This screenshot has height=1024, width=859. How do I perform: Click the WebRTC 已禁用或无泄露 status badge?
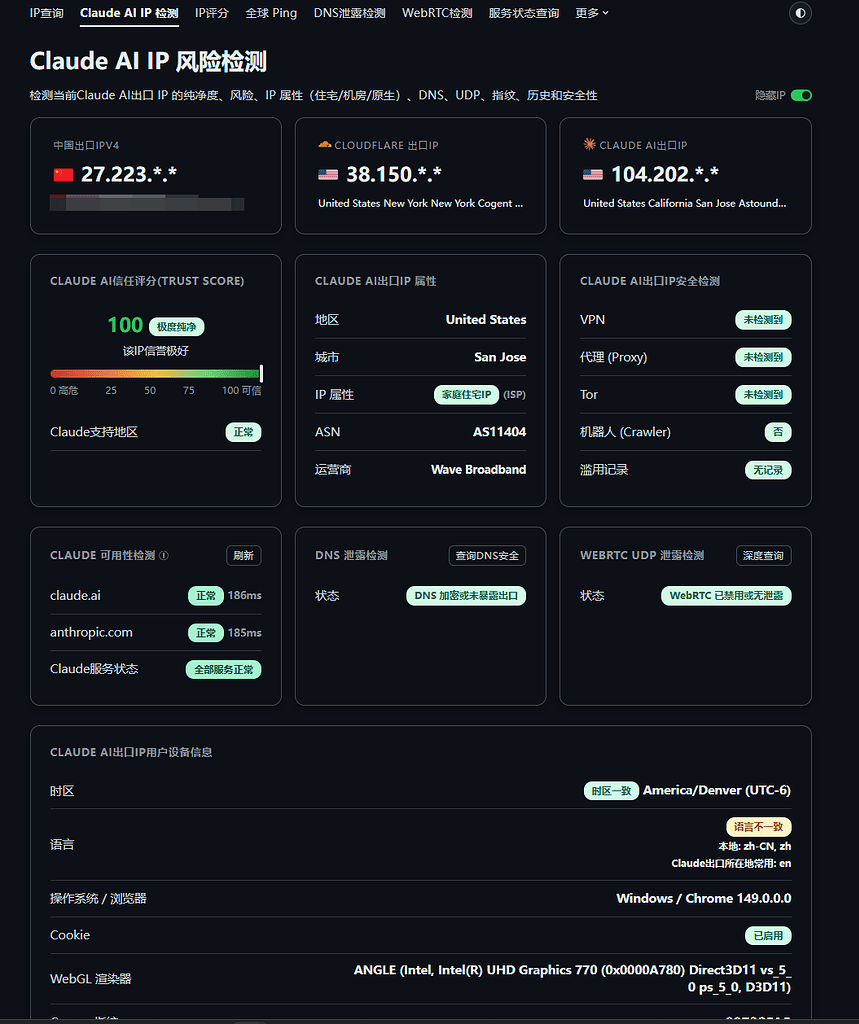click(x=726, y=596)
